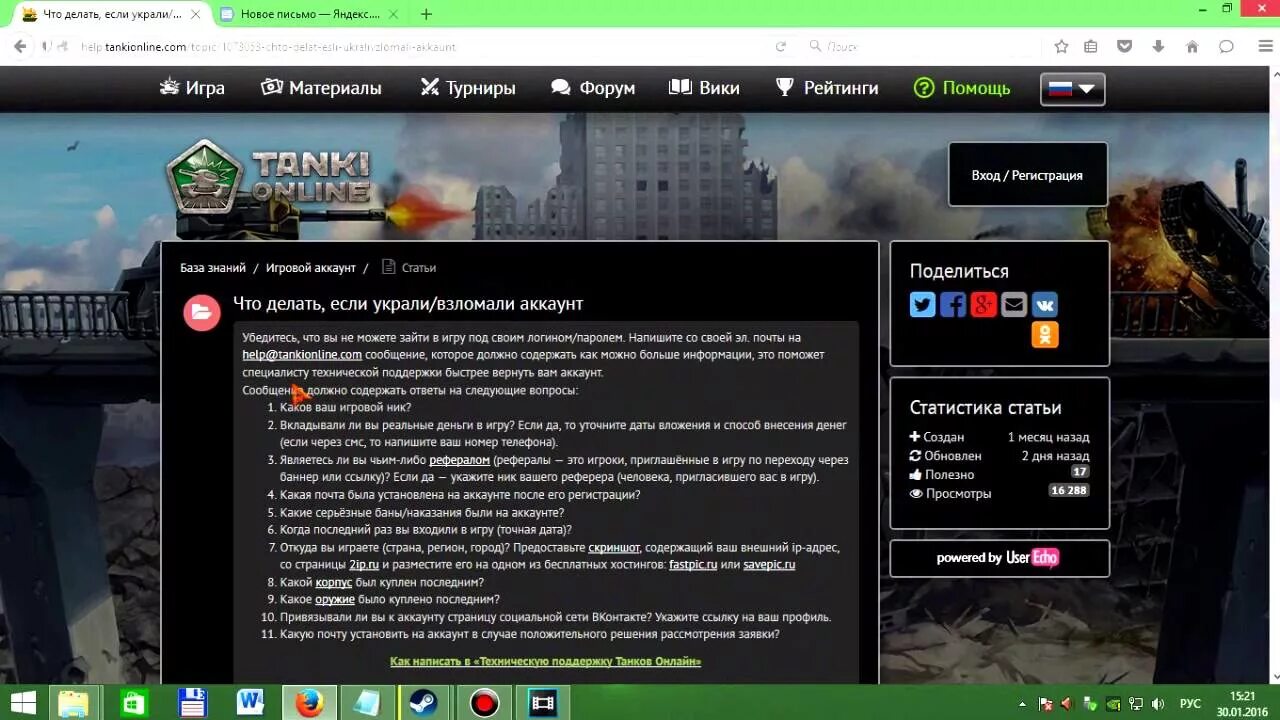Open the Firefox hamburger menu
1280x720 pixels.
point(1263,46)
